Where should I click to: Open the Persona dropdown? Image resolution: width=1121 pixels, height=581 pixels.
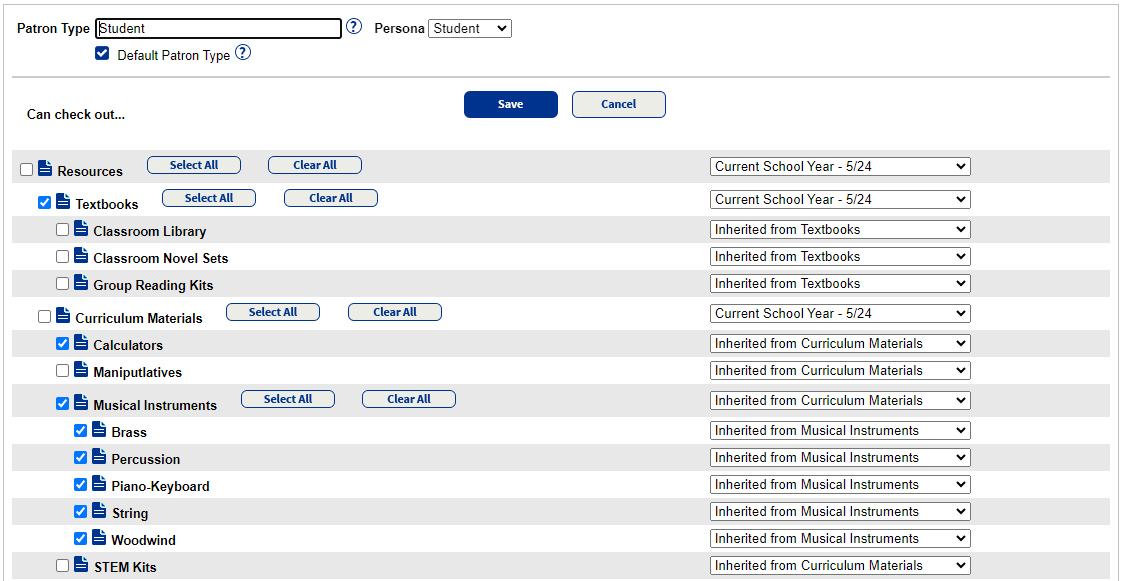coord(469,29)
